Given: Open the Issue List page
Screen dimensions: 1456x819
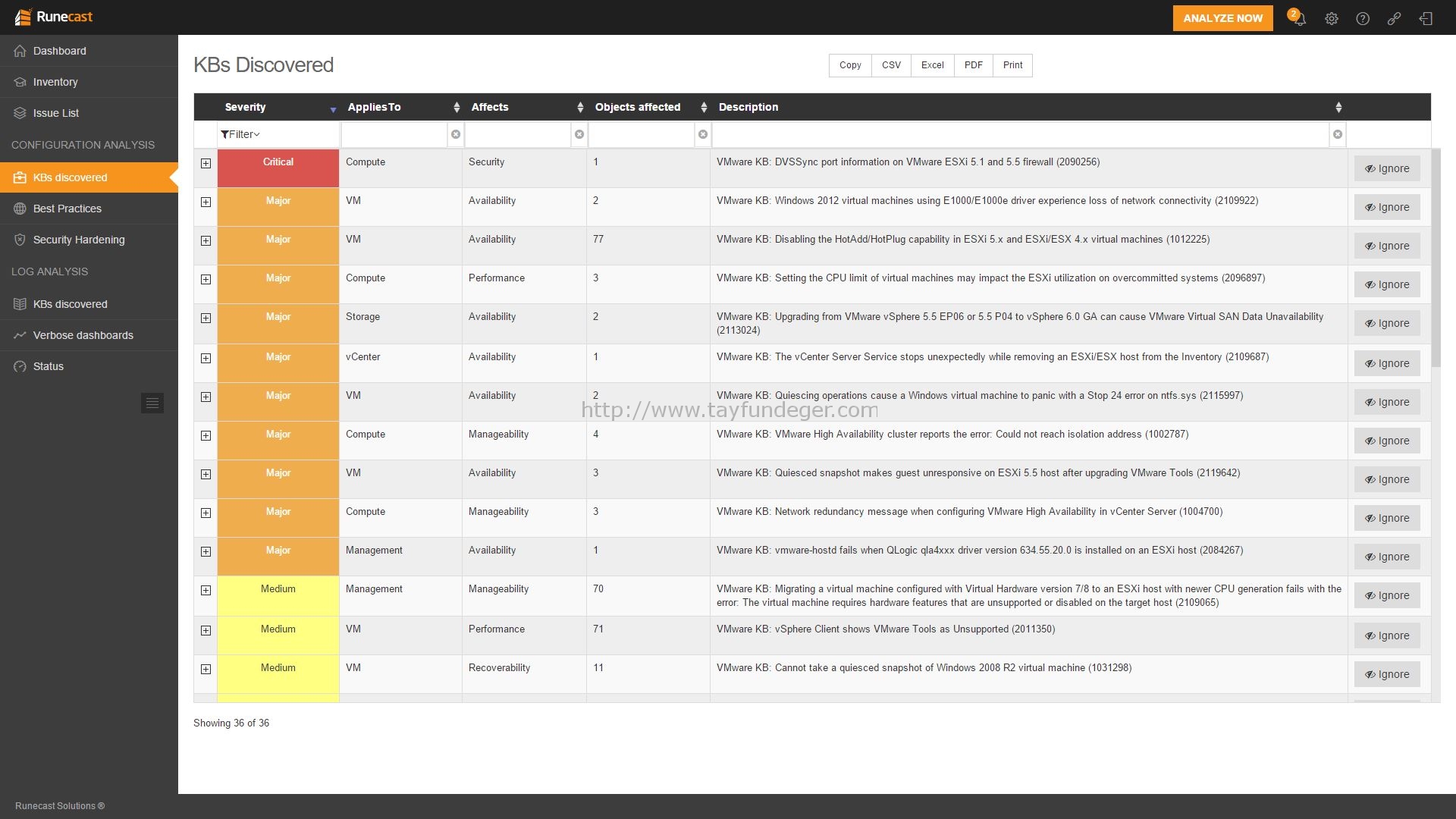Looking at the screenshot, I should [89, 113].
